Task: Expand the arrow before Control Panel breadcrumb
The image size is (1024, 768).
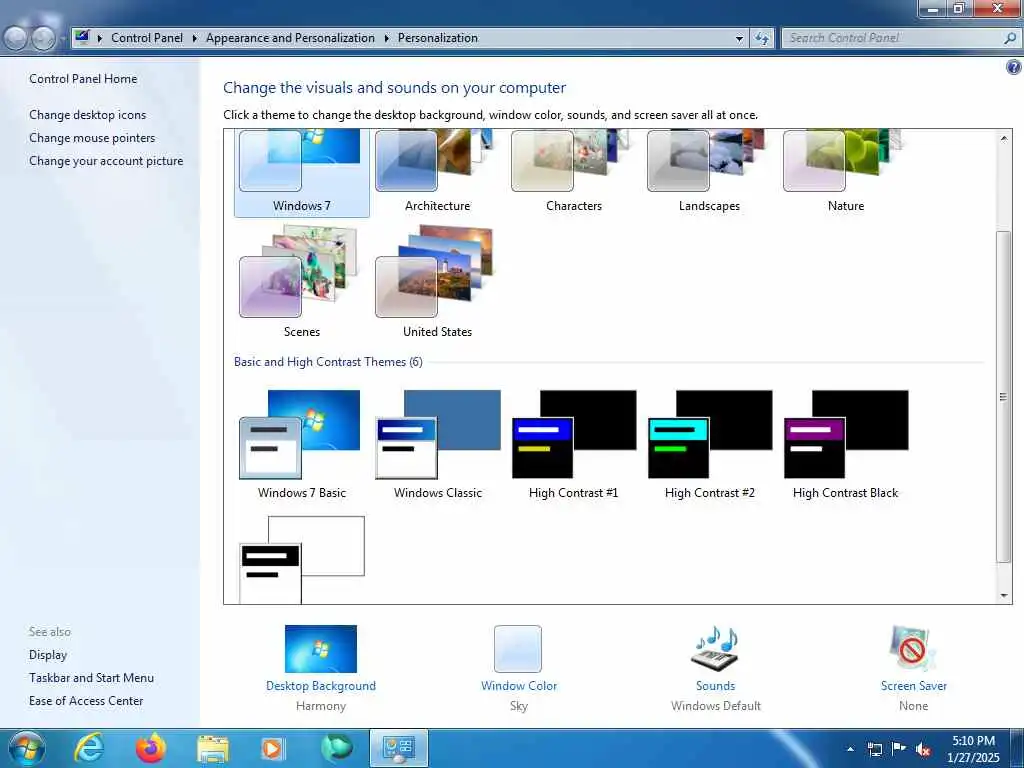Action: click(100, 39)
